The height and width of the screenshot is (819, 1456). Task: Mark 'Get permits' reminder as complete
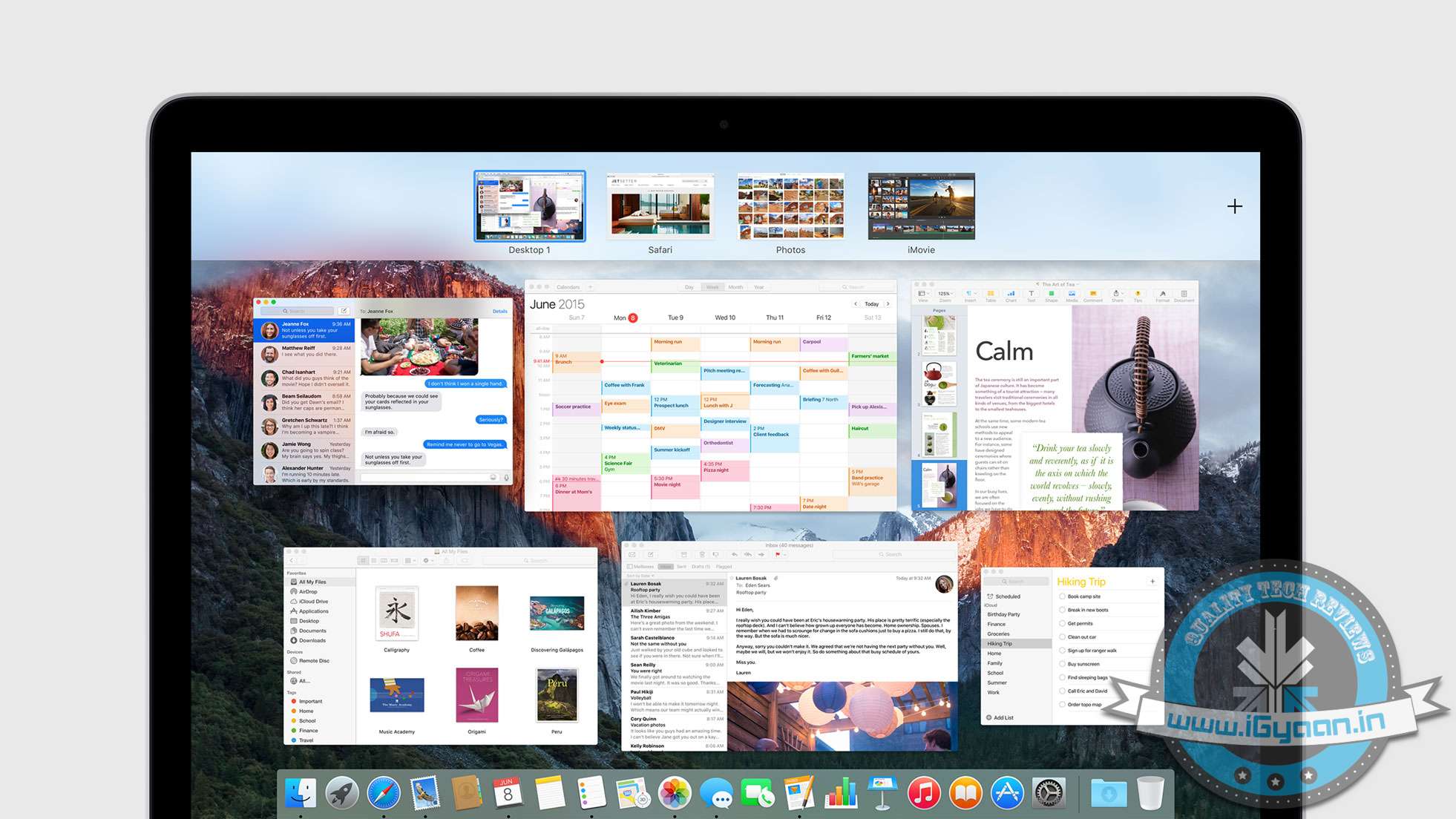pyautogui.click(x=1062, y=623)
